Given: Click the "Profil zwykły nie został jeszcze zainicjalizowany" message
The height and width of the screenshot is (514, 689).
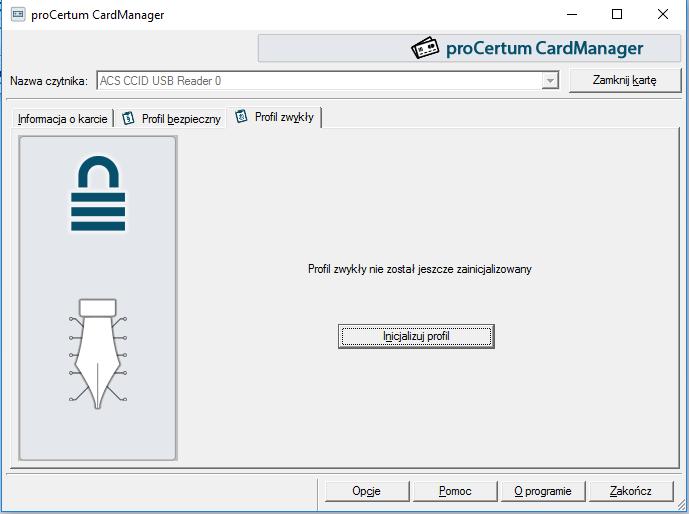Looking at the screenshot, I should [x=420, y=269].
